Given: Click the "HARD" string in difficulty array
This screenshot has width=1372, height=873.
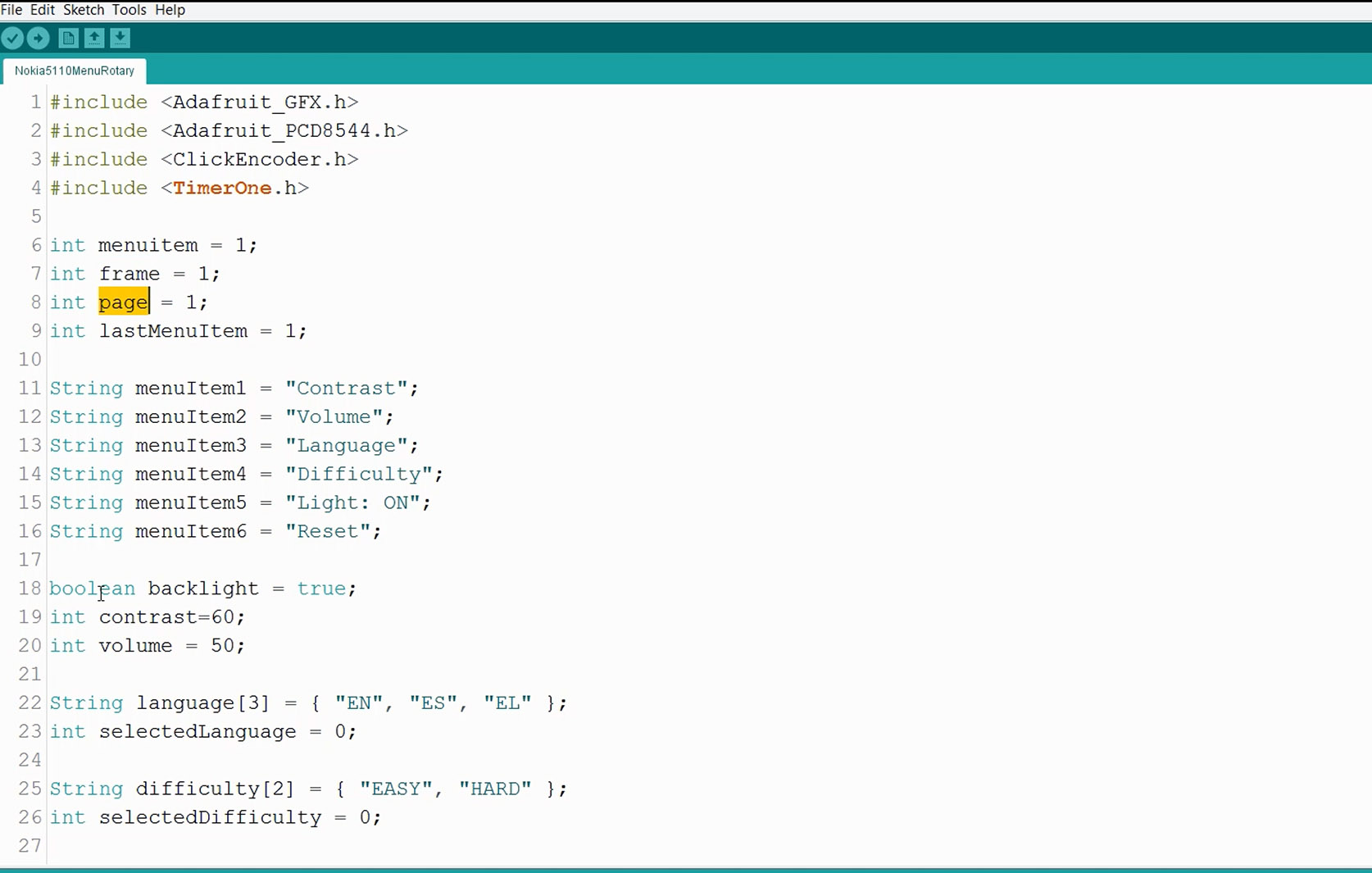Looking at the screenshot, I should (495, 789).
